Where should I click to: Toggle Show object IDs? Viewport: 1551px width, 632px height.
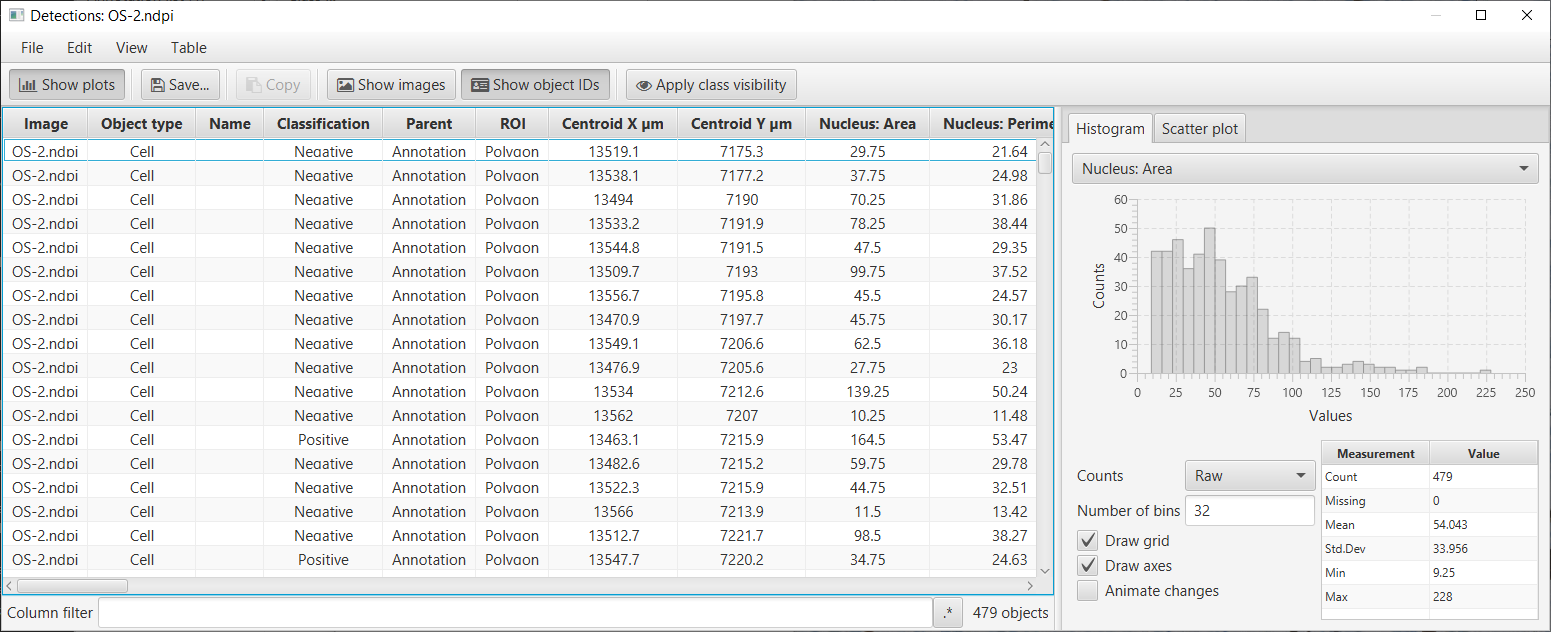tap(535, 85)
